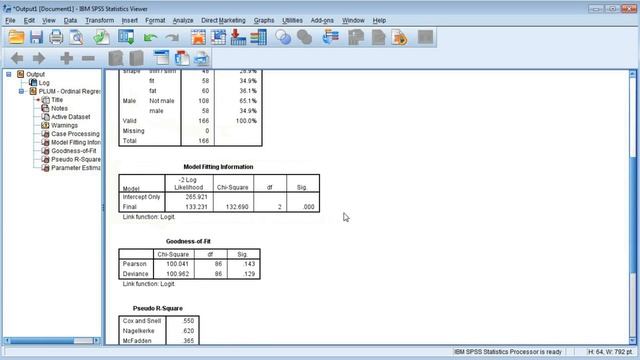Open the Window menu
Image resolution: width=640 pixels, height=360 pixels.
[x=353, y=20]
